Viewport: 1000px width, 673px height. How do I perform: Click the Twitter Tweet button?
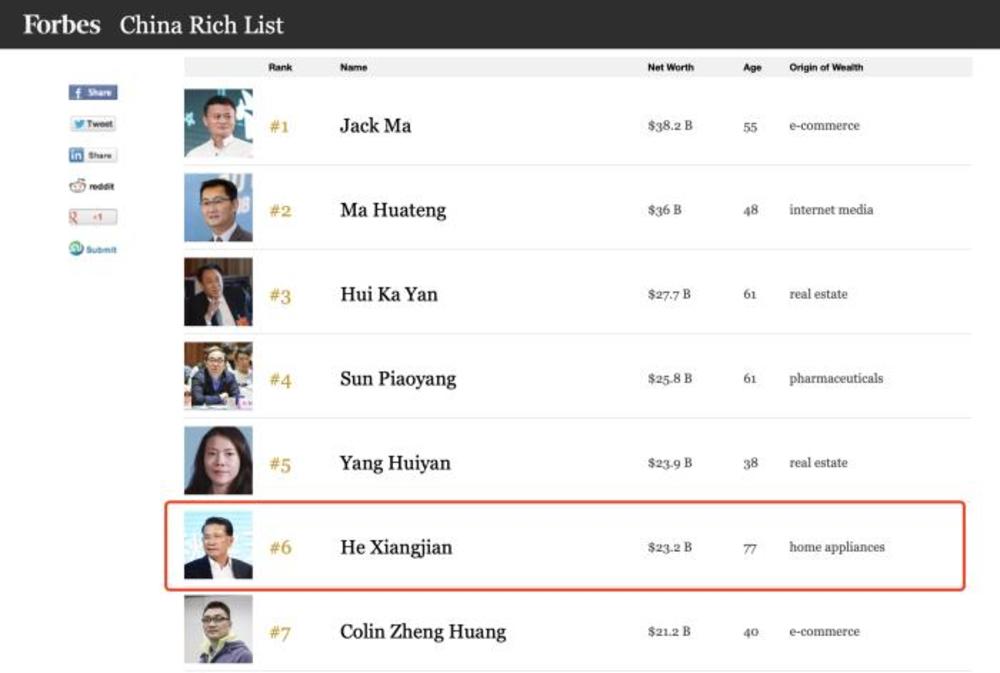tap(93, 124)
